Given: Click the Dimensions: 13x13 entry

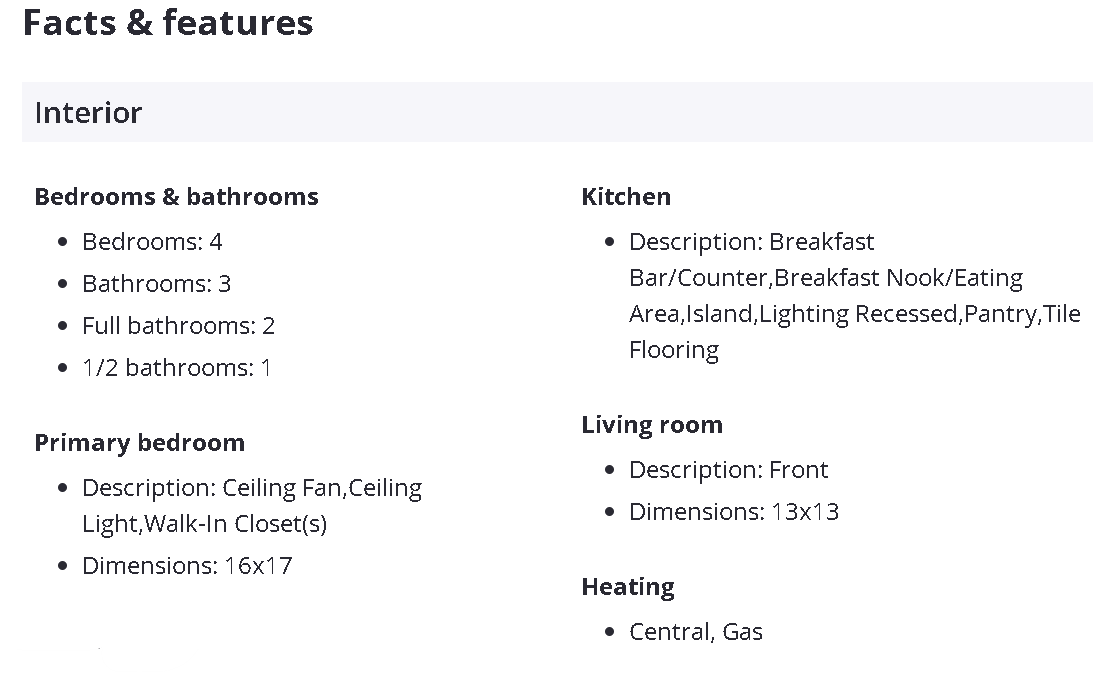Looking at the screenshot, I should tap(734, 512).
